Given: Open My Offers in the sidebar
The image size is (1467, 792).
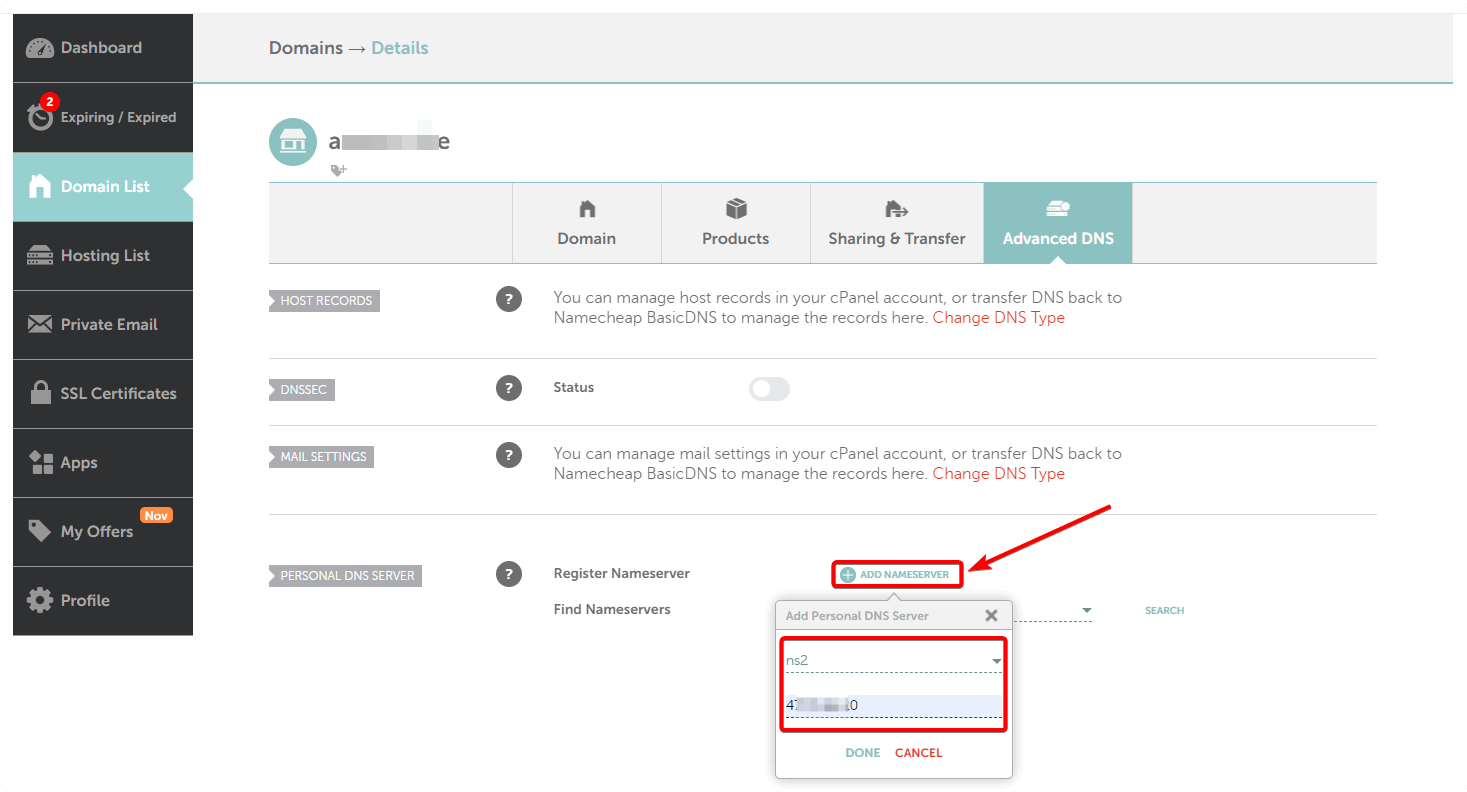Looking at the screenshot, I should click(x=103, y=531).
